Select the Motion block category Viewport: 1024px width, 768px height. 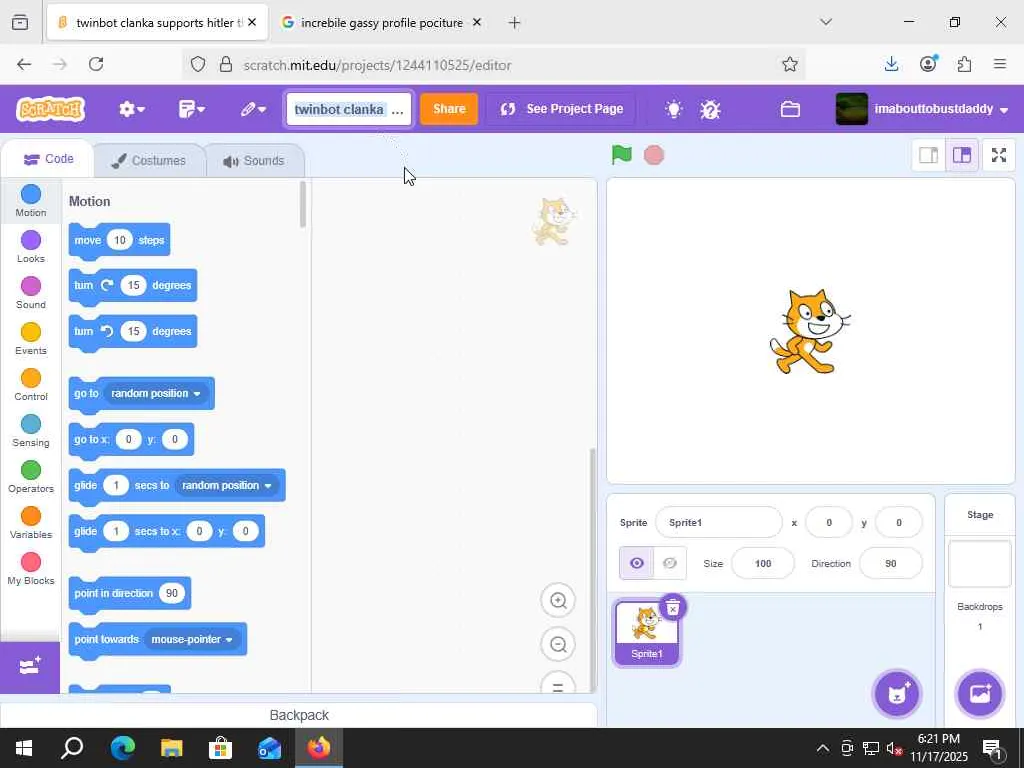point(31,201)
